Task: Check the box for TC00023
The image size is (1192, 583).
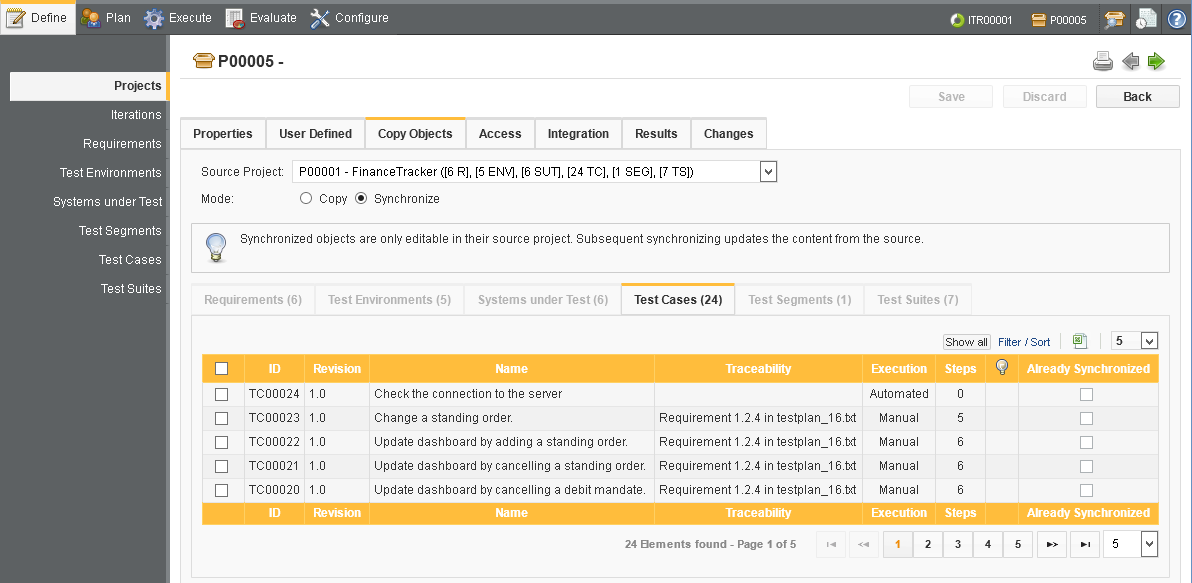Action: pyautogui.click(x=221, y=418)
